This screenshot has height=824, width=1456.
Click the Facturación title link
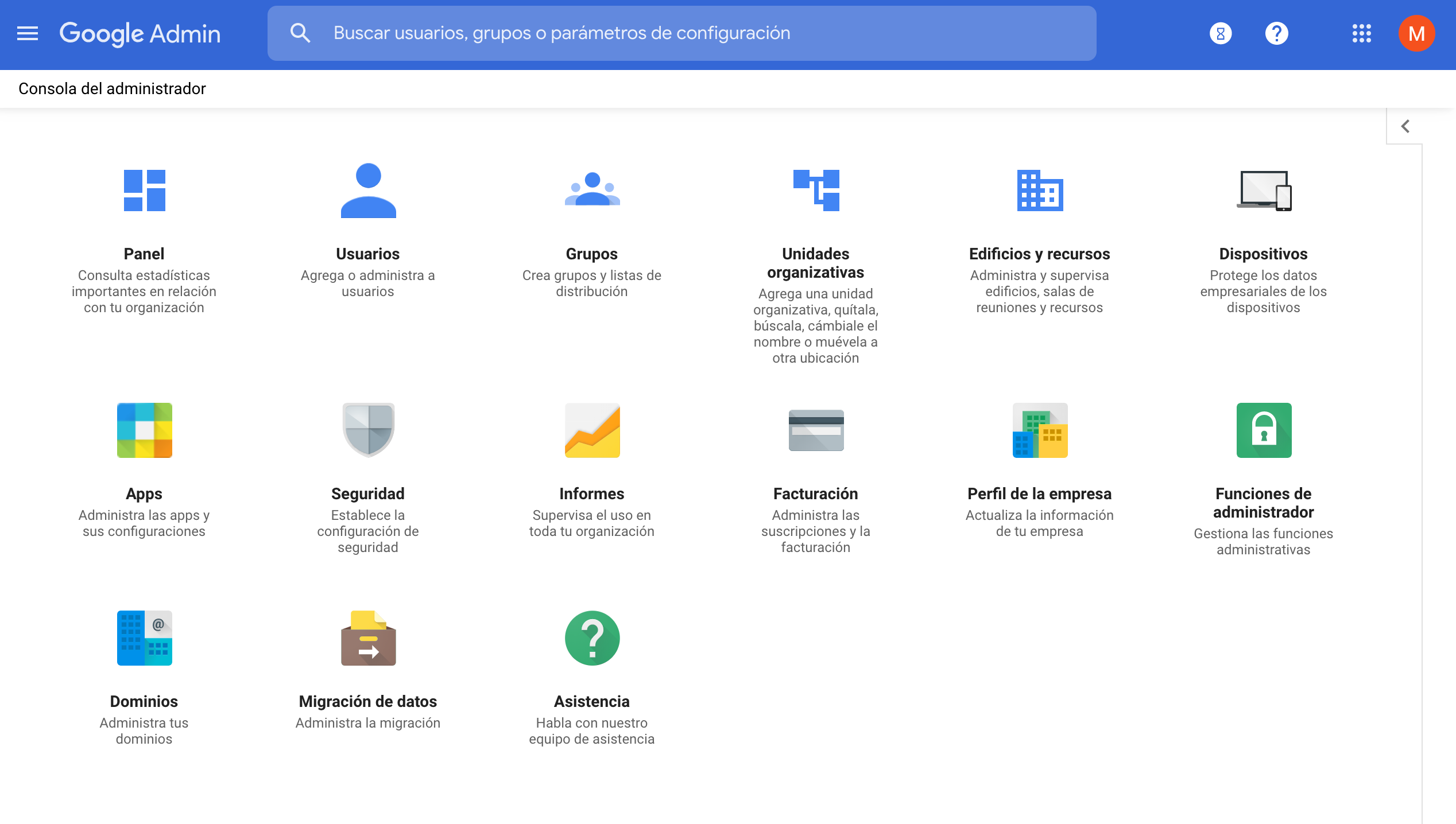pyautogui.click(x=816, y=493)
